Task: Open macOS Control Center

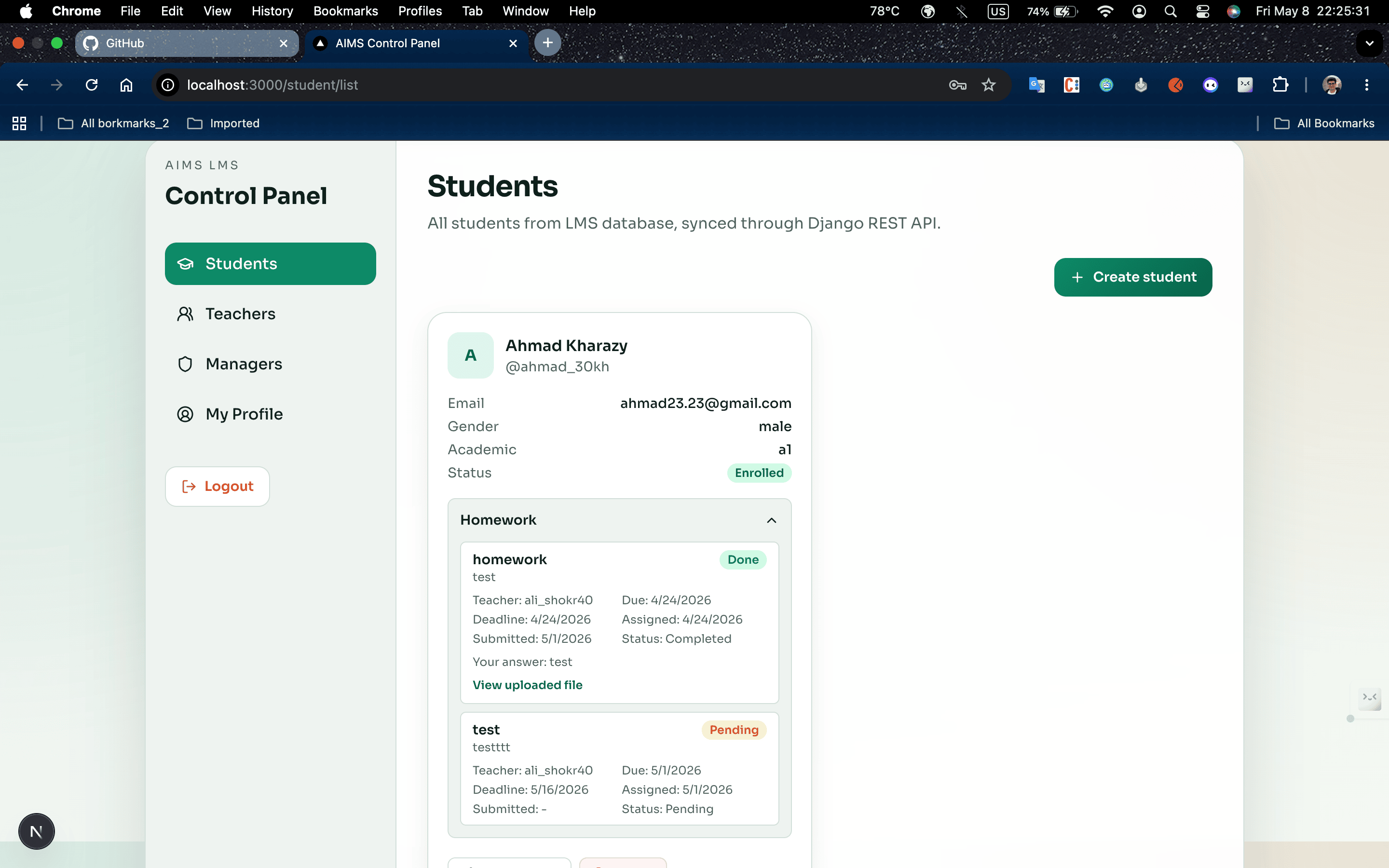Action: point(1202,11)
